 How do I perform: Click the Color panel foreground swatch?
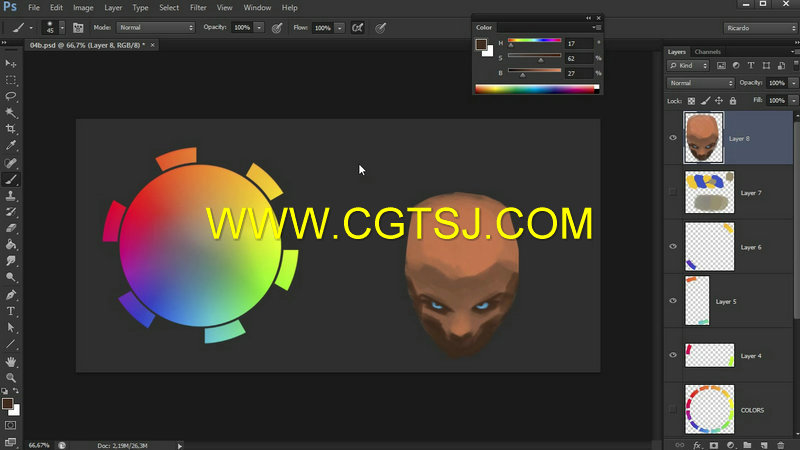tap(481, 44)
